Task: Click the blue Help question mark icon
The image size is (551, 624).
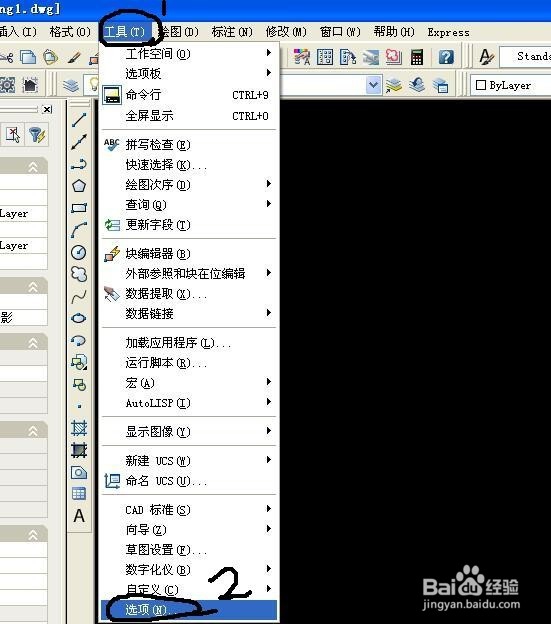Action: tap(446, 57)
